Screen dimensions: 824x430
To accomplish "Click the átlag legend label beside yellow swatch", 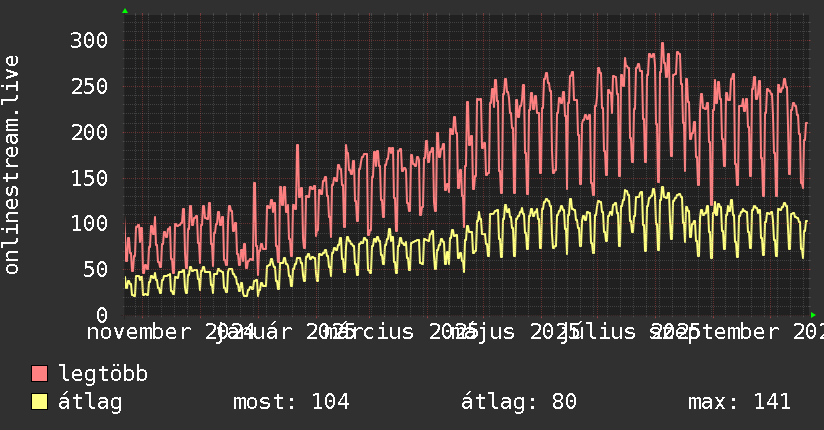I will pos(90,402).
